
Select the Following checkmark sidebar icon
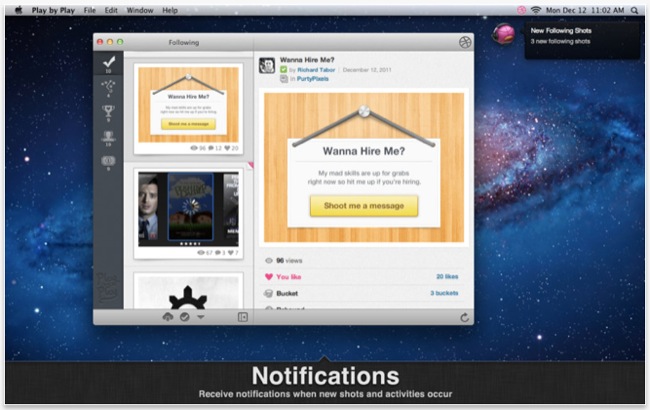[109, 63]
